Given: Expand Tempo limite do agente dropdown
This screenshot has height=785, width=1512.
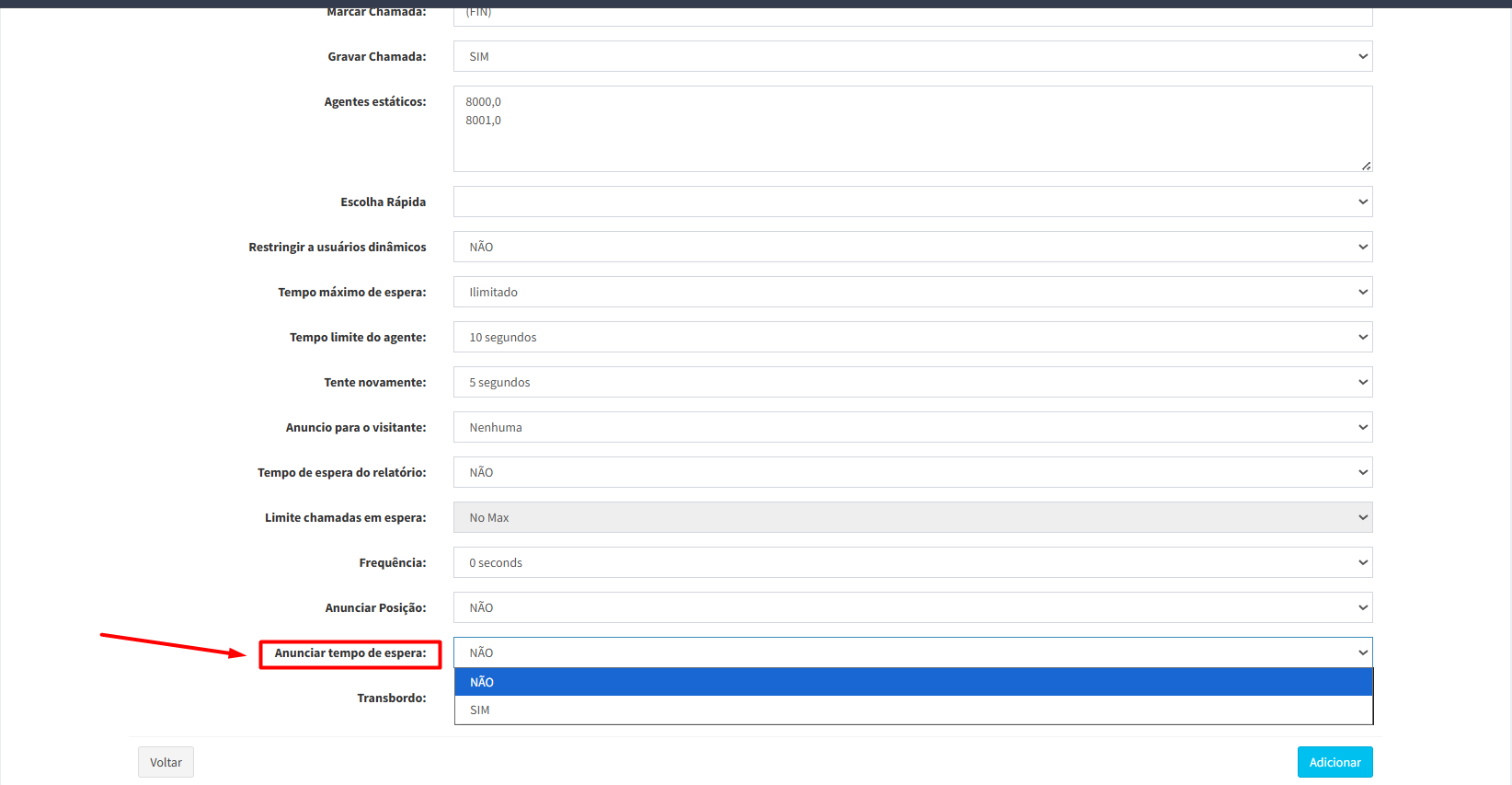Looking at the screenshot, I should tap(911, 337).
